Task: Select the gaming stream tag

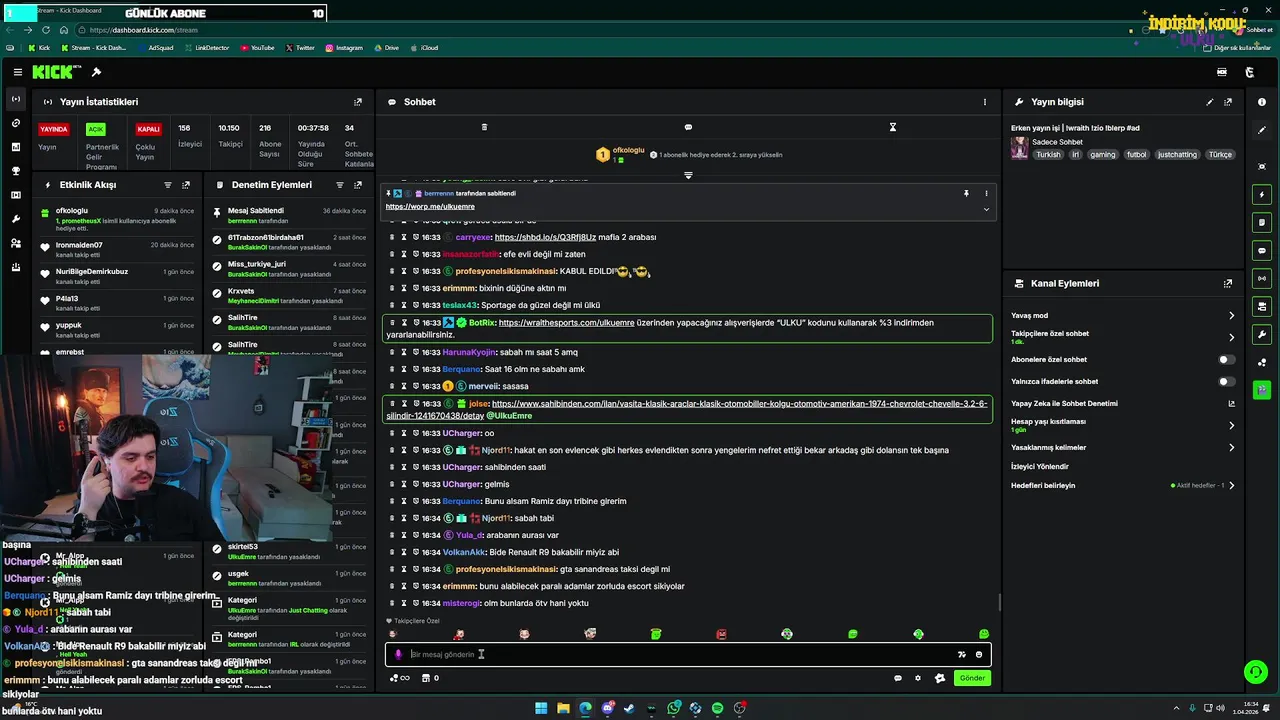Action: tap(1103, 155)
